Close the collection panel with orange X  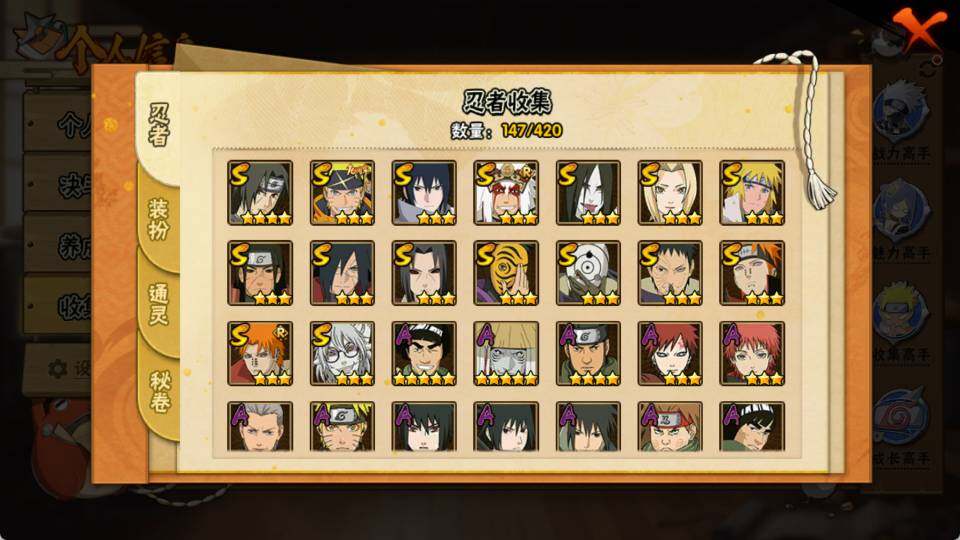(x=919, y=28)
